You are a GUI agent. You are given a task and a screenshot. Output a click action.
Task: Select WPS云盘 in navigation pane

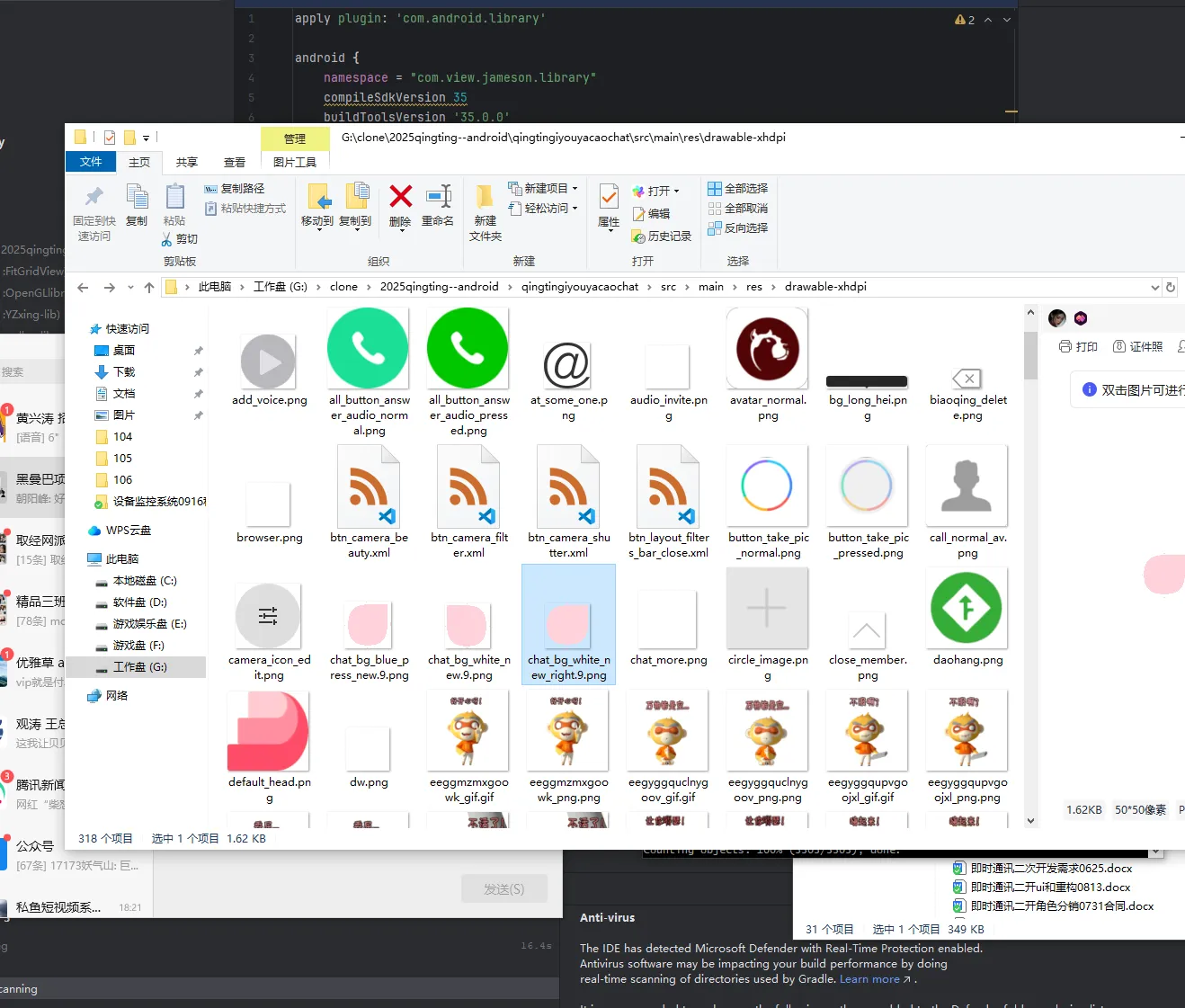129,531
